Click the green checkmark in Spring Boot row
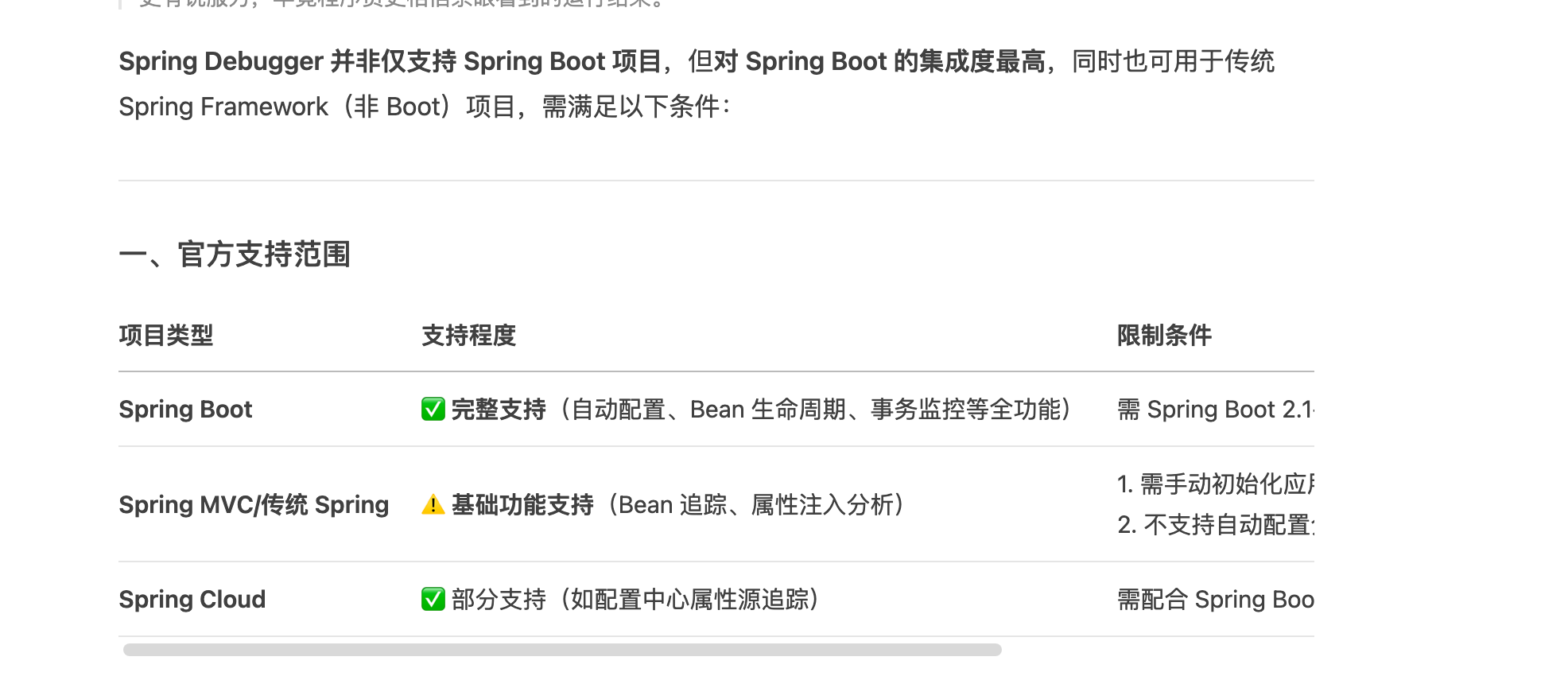 click(433, 410)
